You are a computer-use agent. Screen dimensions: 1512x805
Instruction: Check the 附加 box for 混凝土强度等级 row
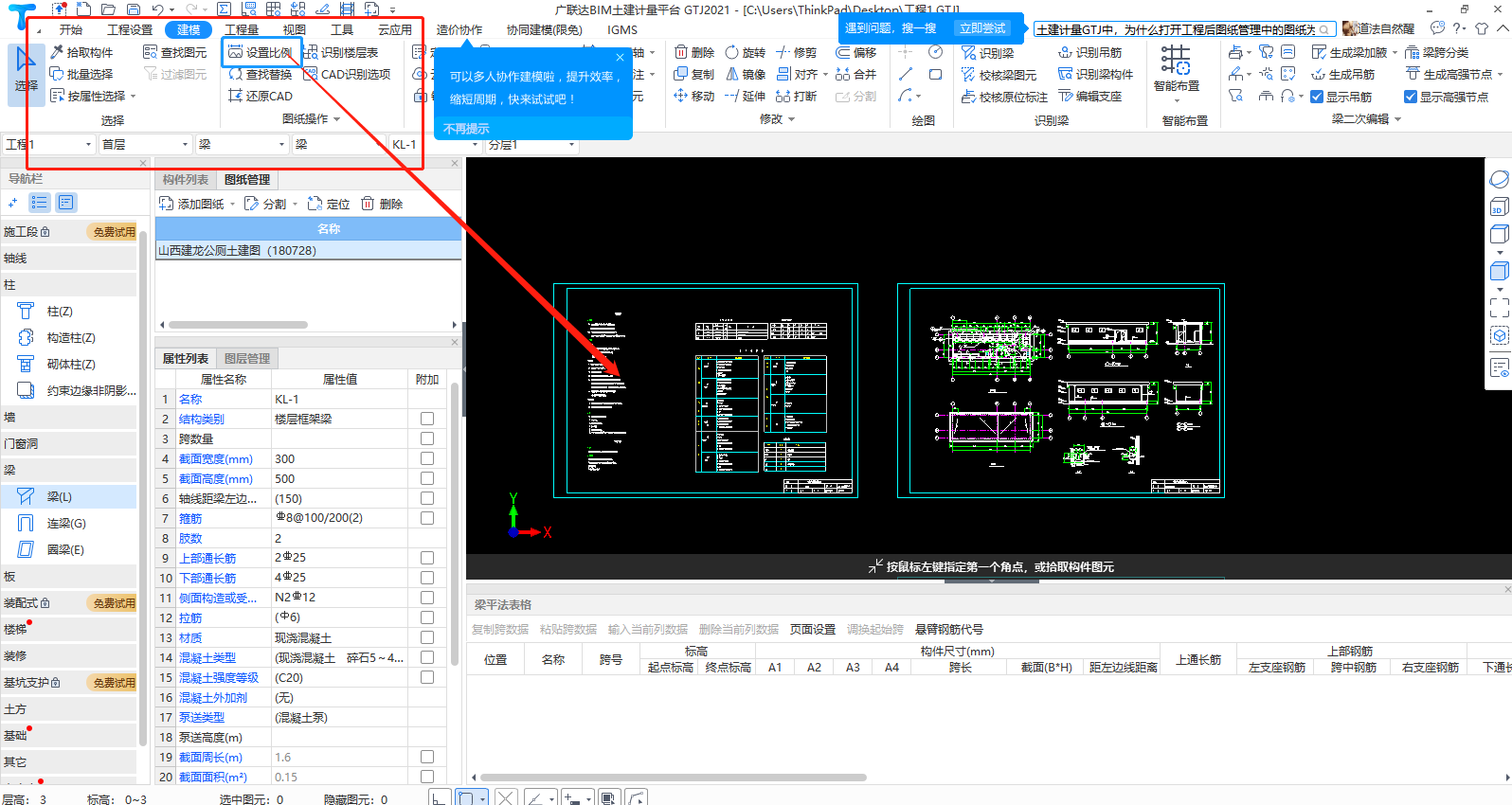coord(427,677)
